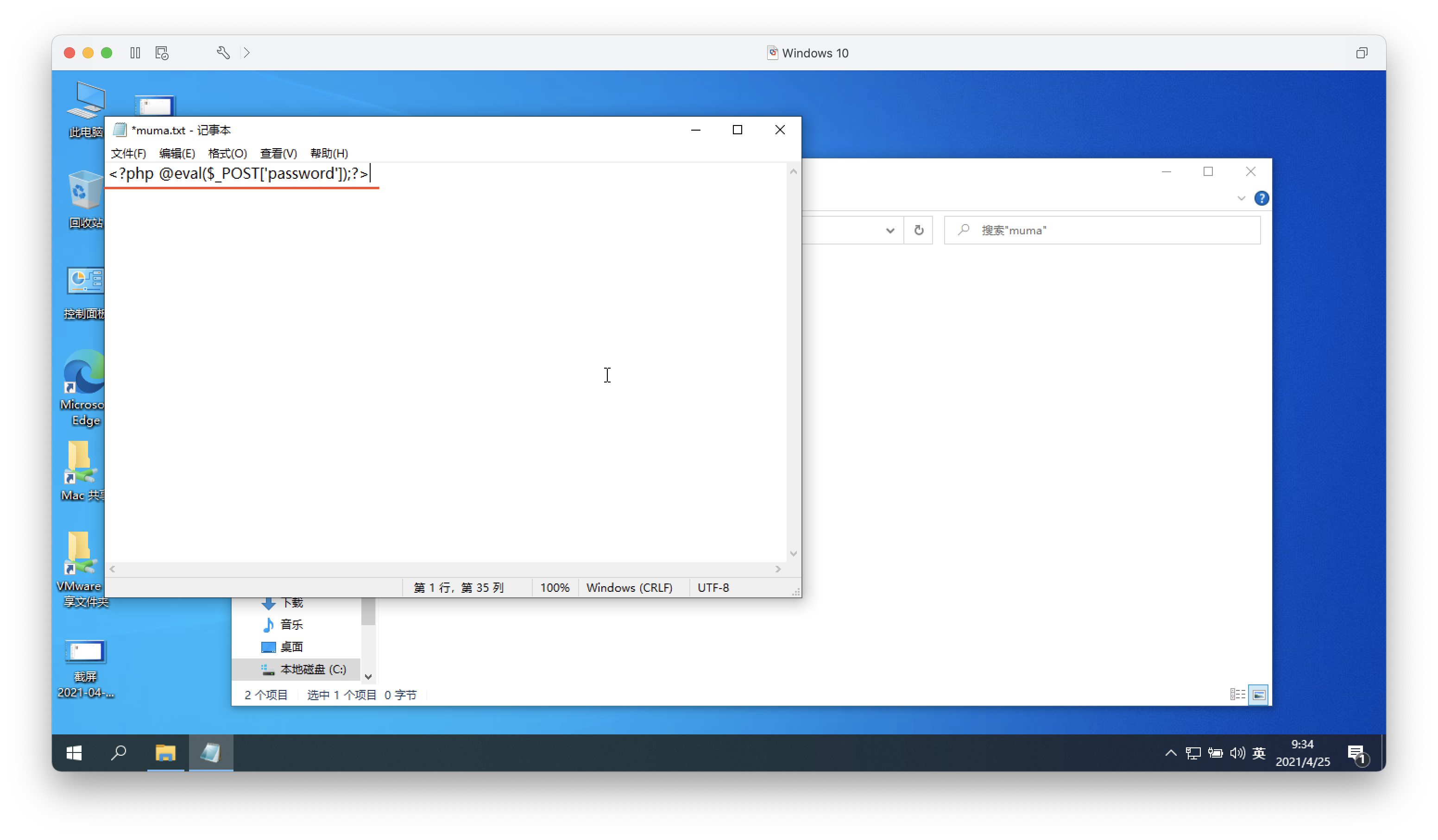Open Explorer help question mark icon

coord(1261,199)
